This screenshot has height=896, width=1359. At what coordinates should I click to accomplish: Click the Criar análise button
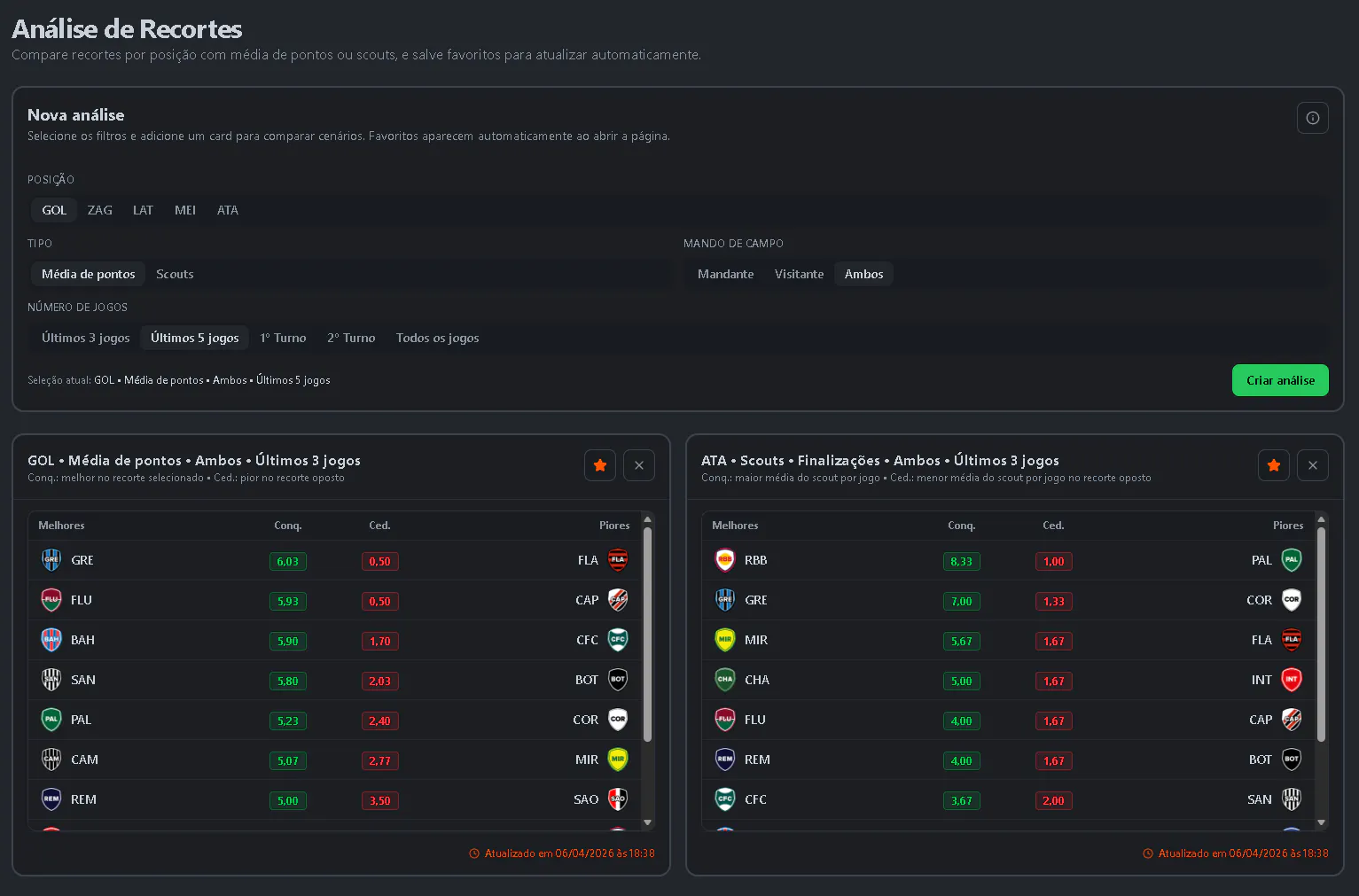(x=1280, y=380)
